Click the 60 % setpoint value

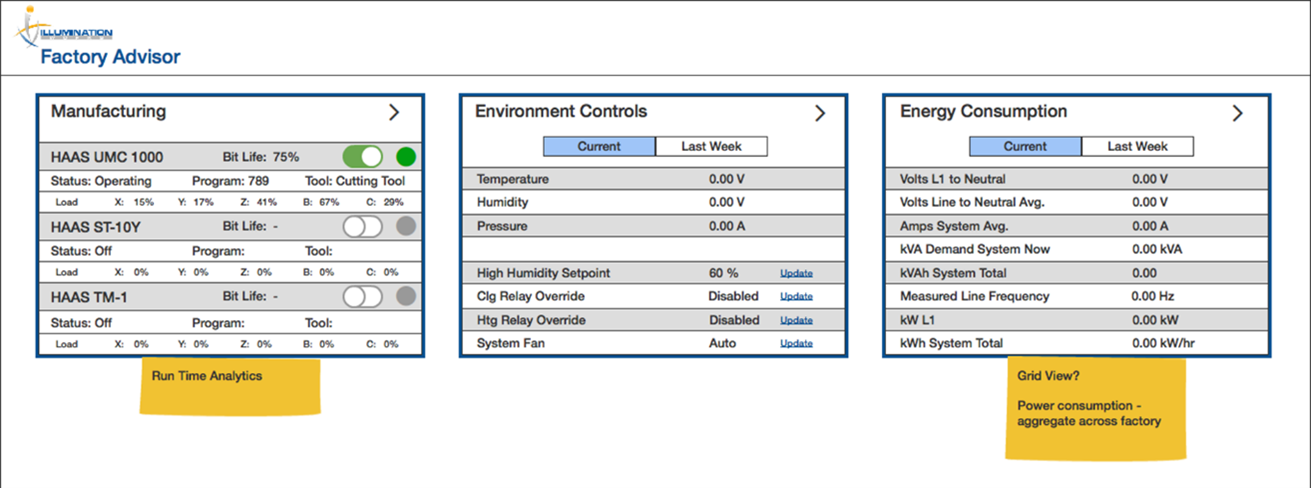(x=724, y=273)
